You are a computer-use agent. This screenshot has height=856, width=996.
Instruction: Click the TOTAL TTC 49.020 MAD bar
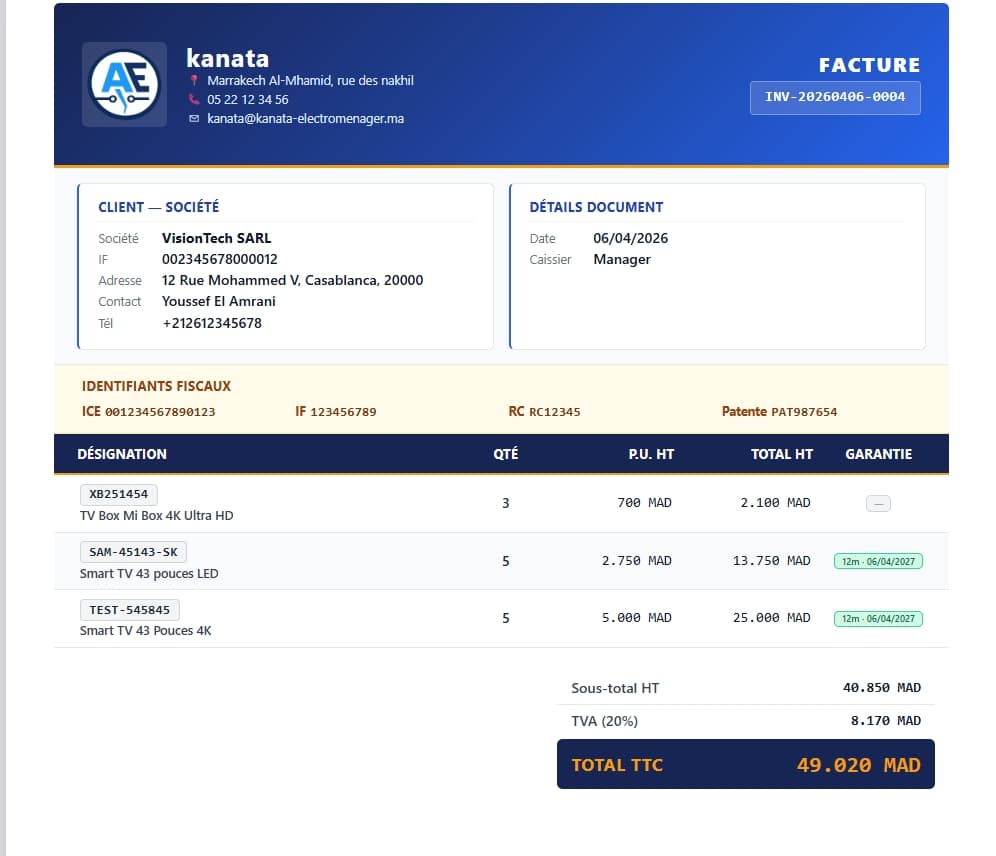click(745, 764)
